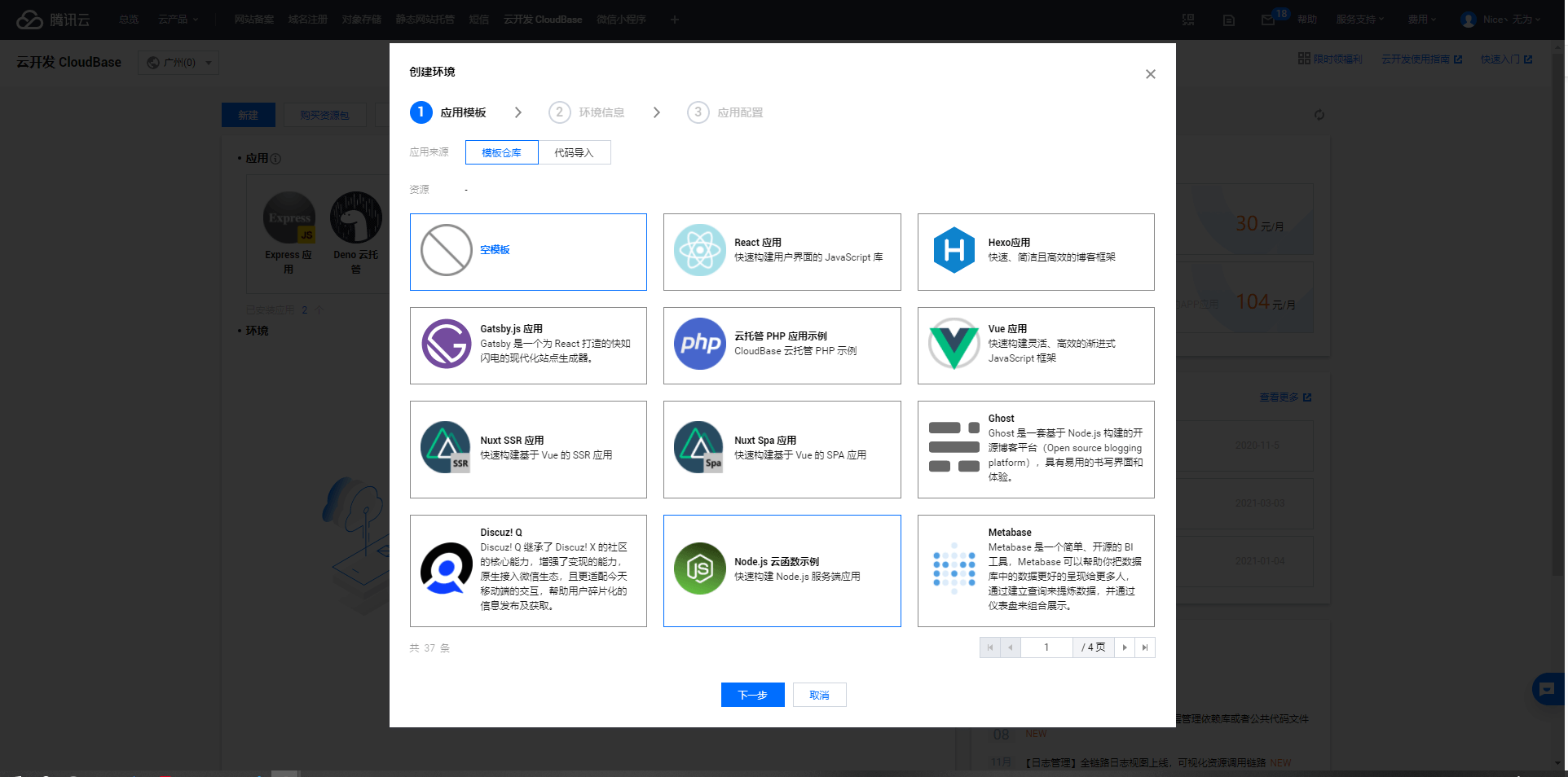1568x777 pixels.
Task: Pick the Metabase dotted logo icon
Action: click(954, 568)
